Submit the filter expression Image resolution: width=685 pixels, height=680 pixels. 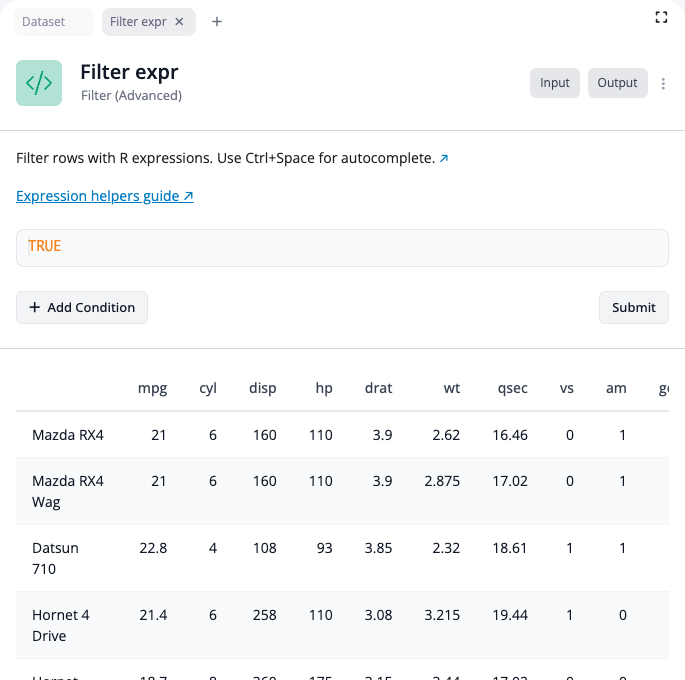pyautogui.click(x=633, y=307)
